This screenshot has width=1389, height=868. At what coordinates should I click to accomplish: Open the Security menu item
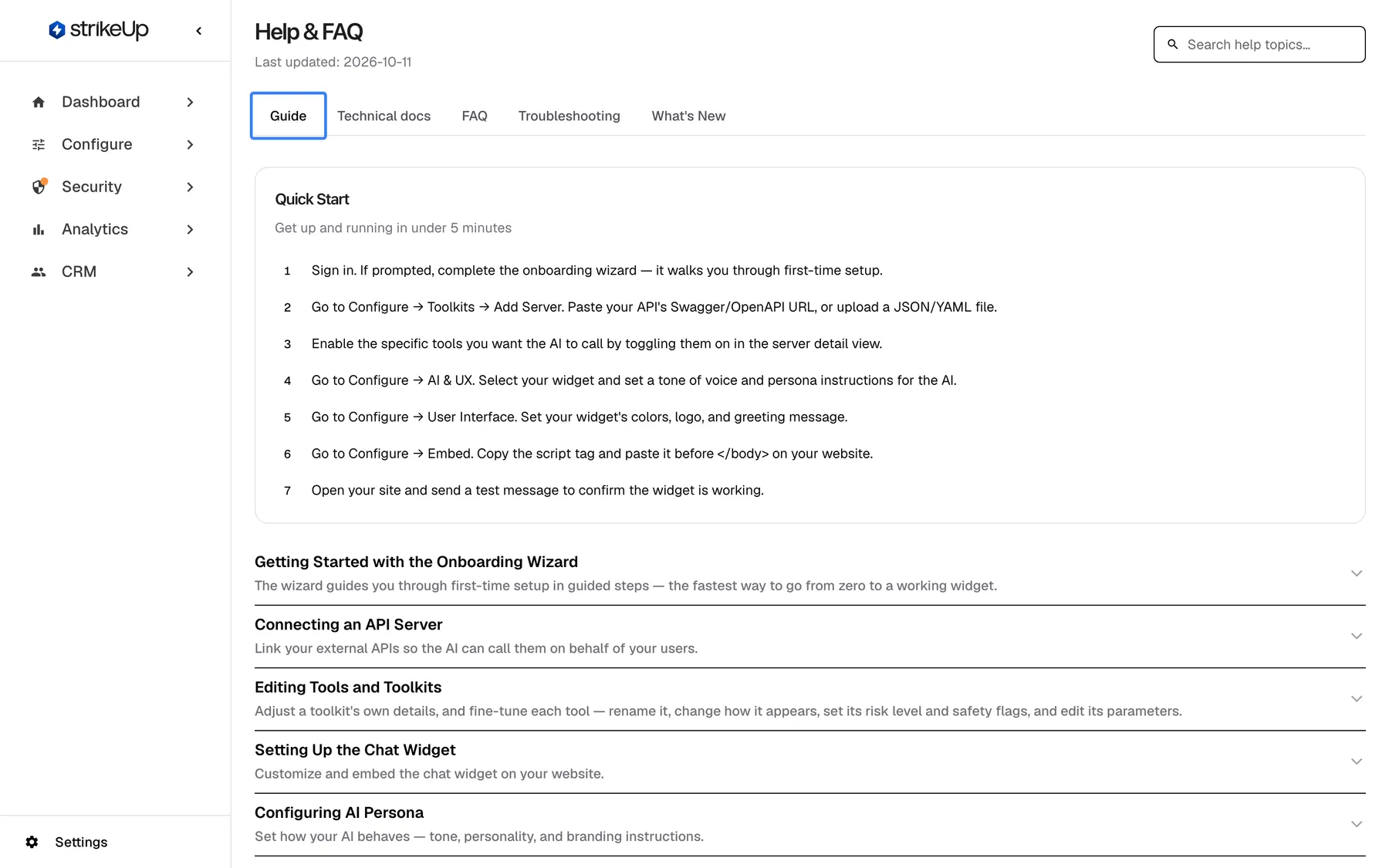[114, 187]
